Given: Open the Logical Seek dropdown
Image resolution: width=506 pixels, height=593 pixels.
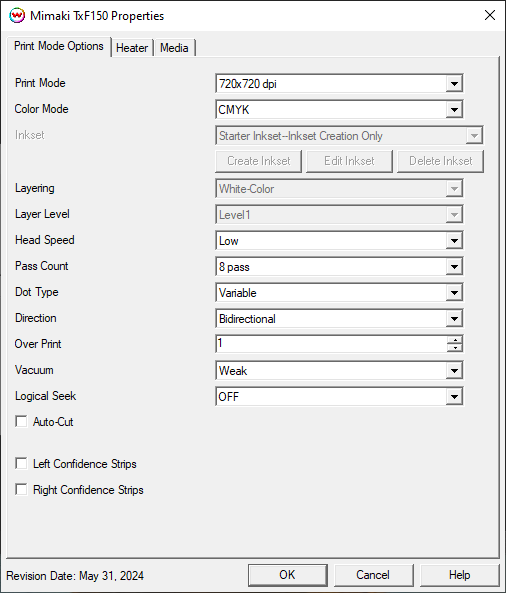Looking at the screenshot, I should point(339,396).
